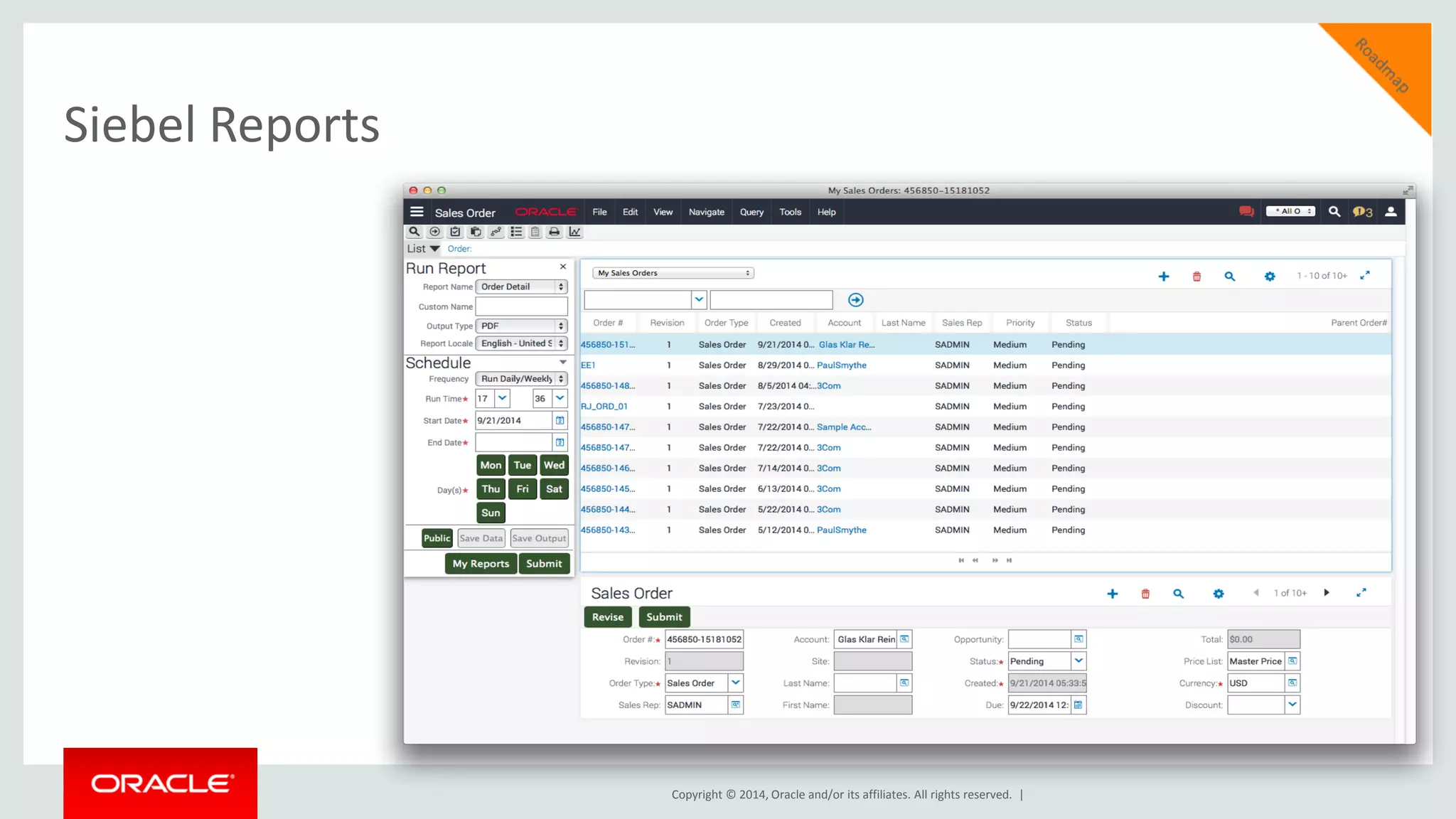Delete the selected record in the orders list
This screenshot has width=1456, height=819.
click(x=1197, y=277)
